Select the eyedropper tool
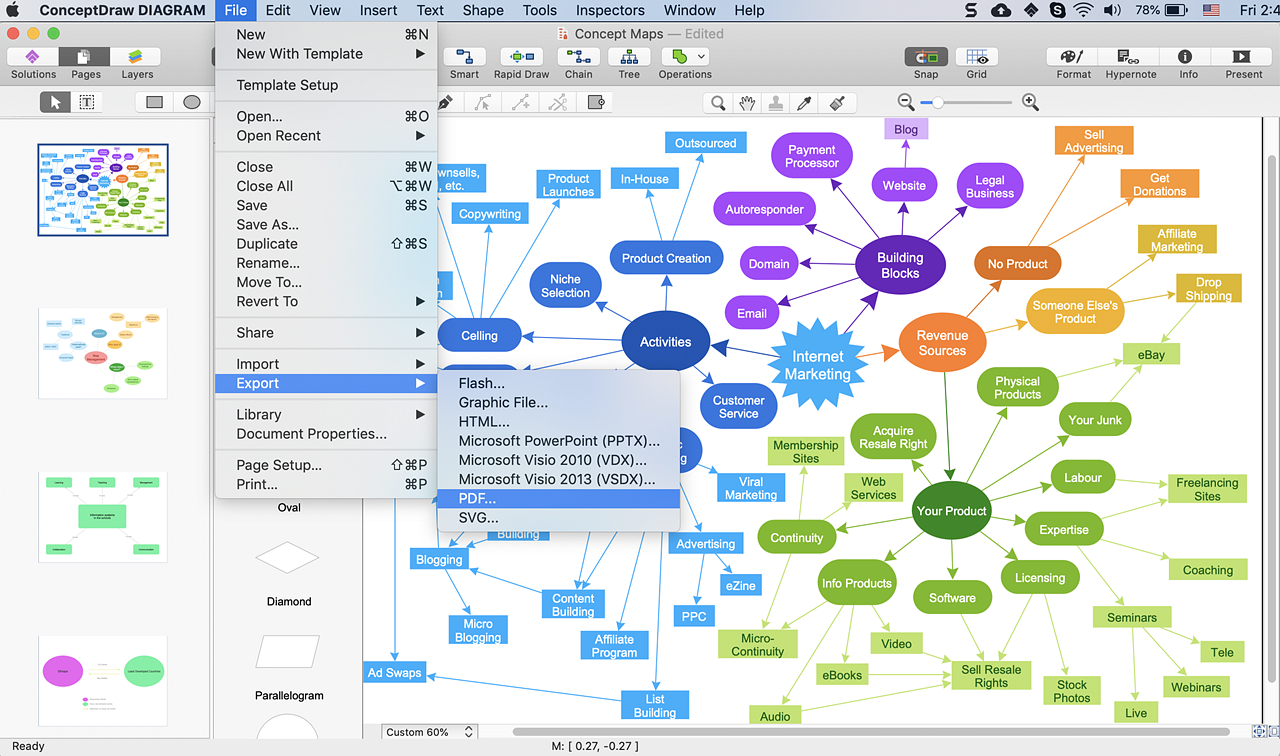Viewport: 1280px width, 756px height. (803, 102)
